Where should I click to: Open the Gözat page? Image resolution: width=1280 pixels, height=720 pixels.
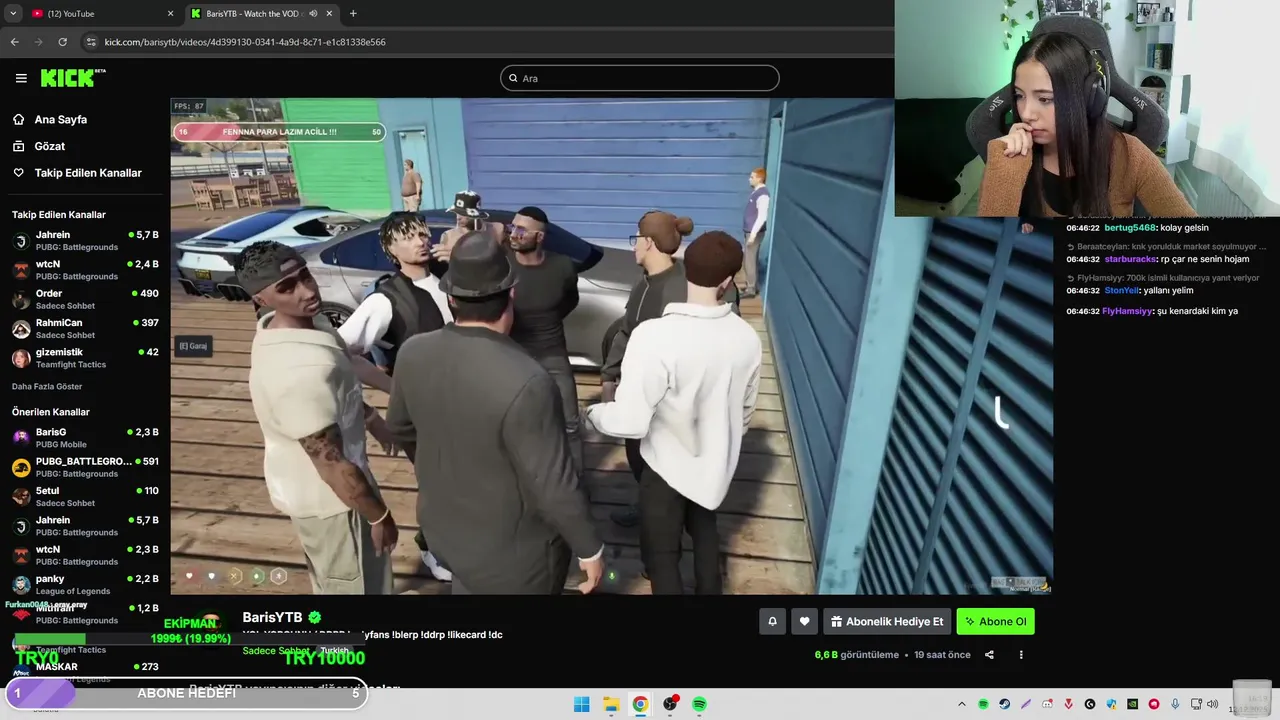pyautogui.click(x=49, y=146)
